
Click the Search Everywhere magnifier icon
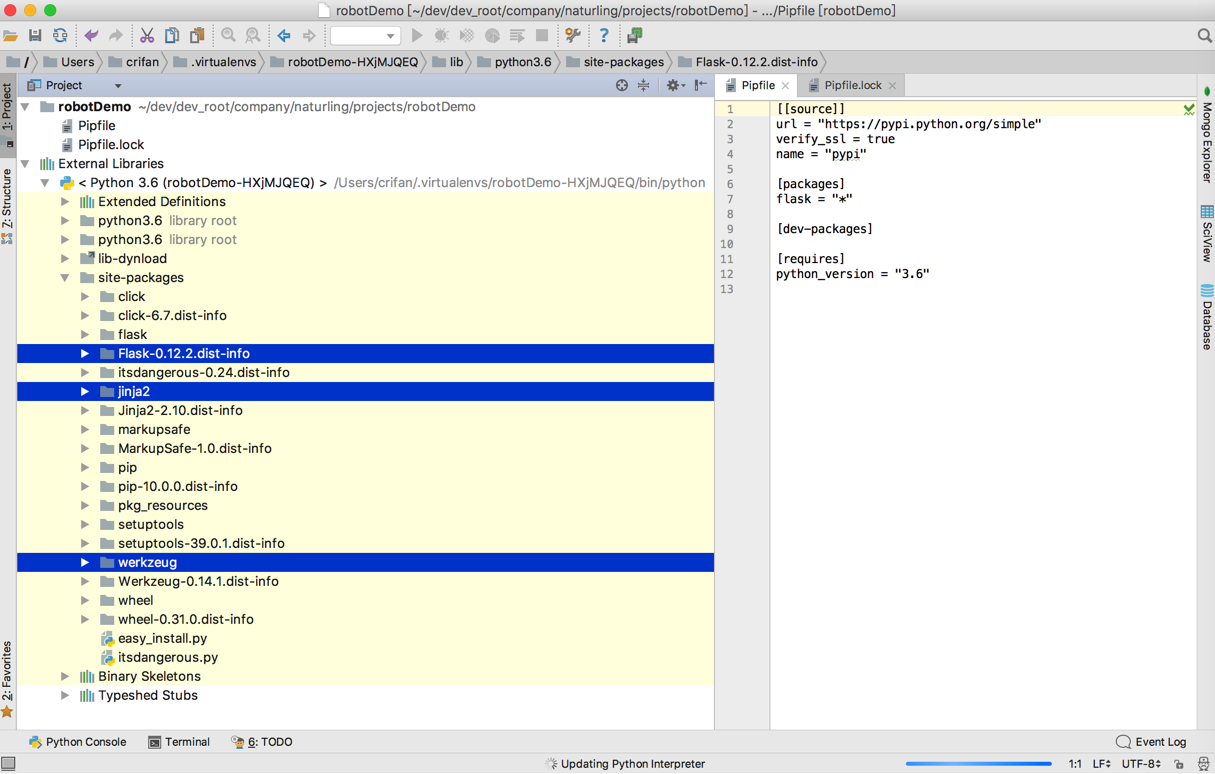[x=1204, y=36]
